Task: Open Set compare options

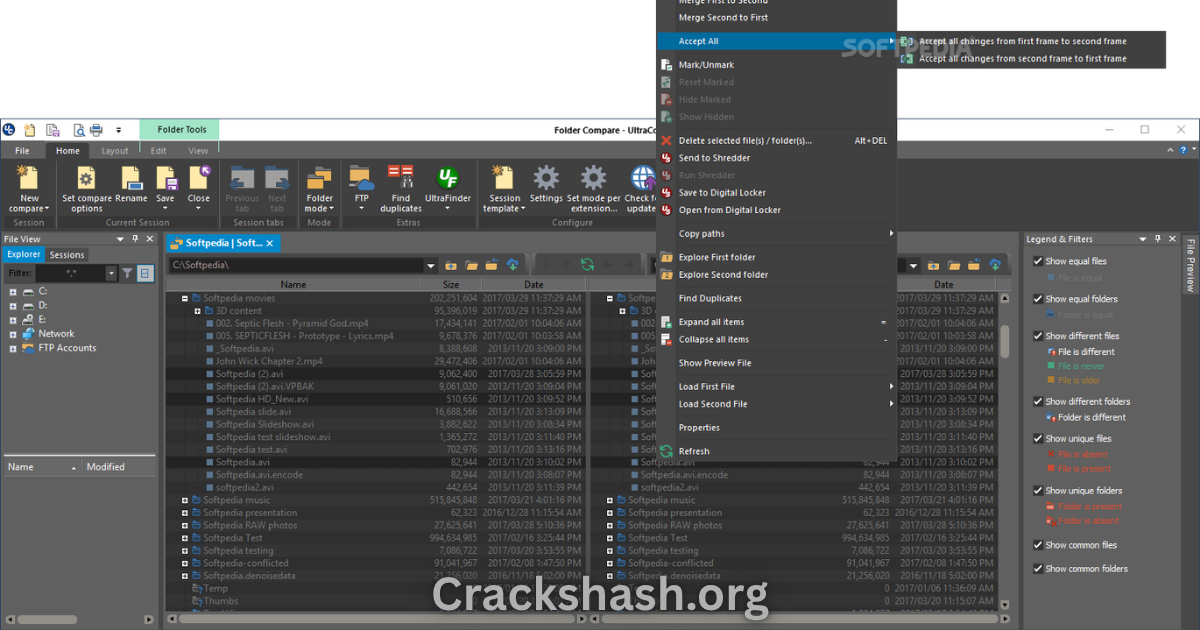Action: (x=87, y=188)
